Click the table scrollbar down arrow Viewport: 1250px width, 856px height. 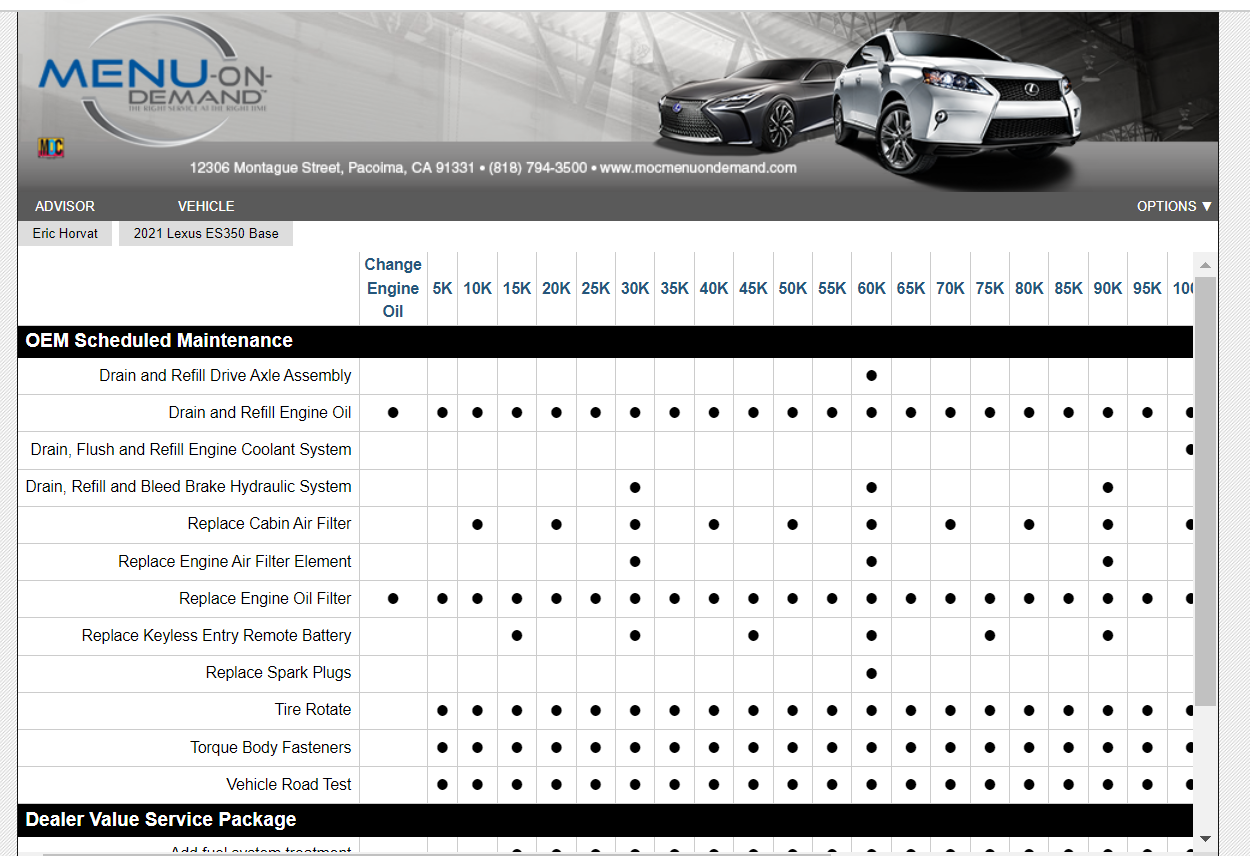[x=1205, y=838]
